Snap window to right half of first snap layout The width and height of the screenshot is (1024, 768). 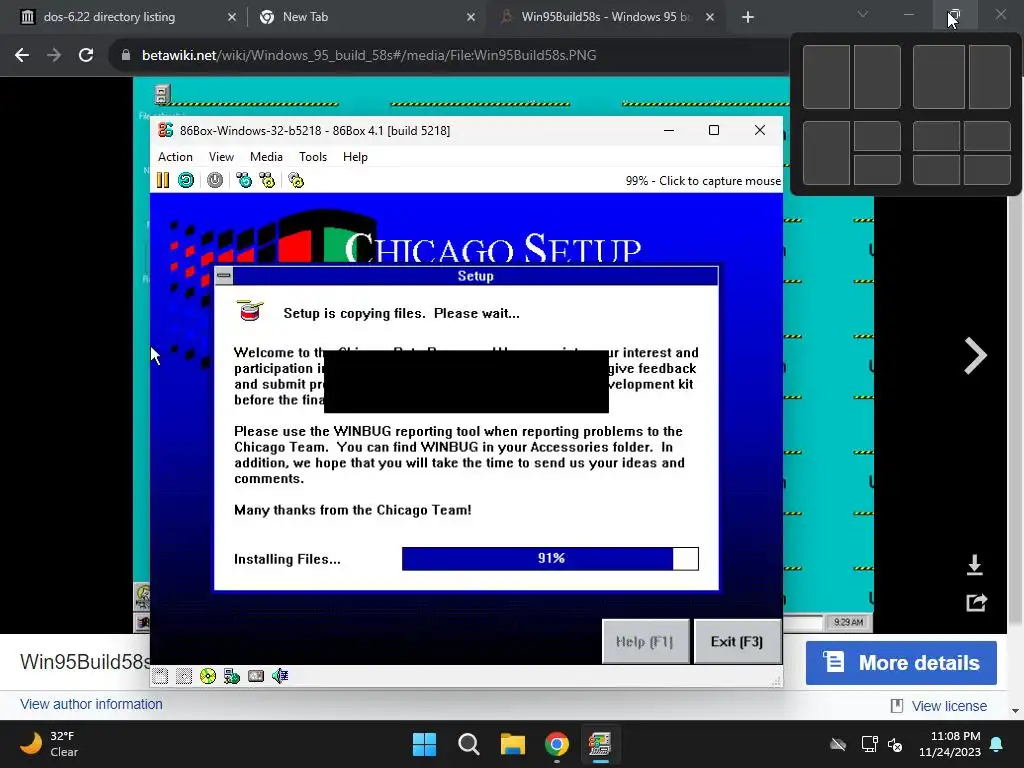click(x=877, y=77)
